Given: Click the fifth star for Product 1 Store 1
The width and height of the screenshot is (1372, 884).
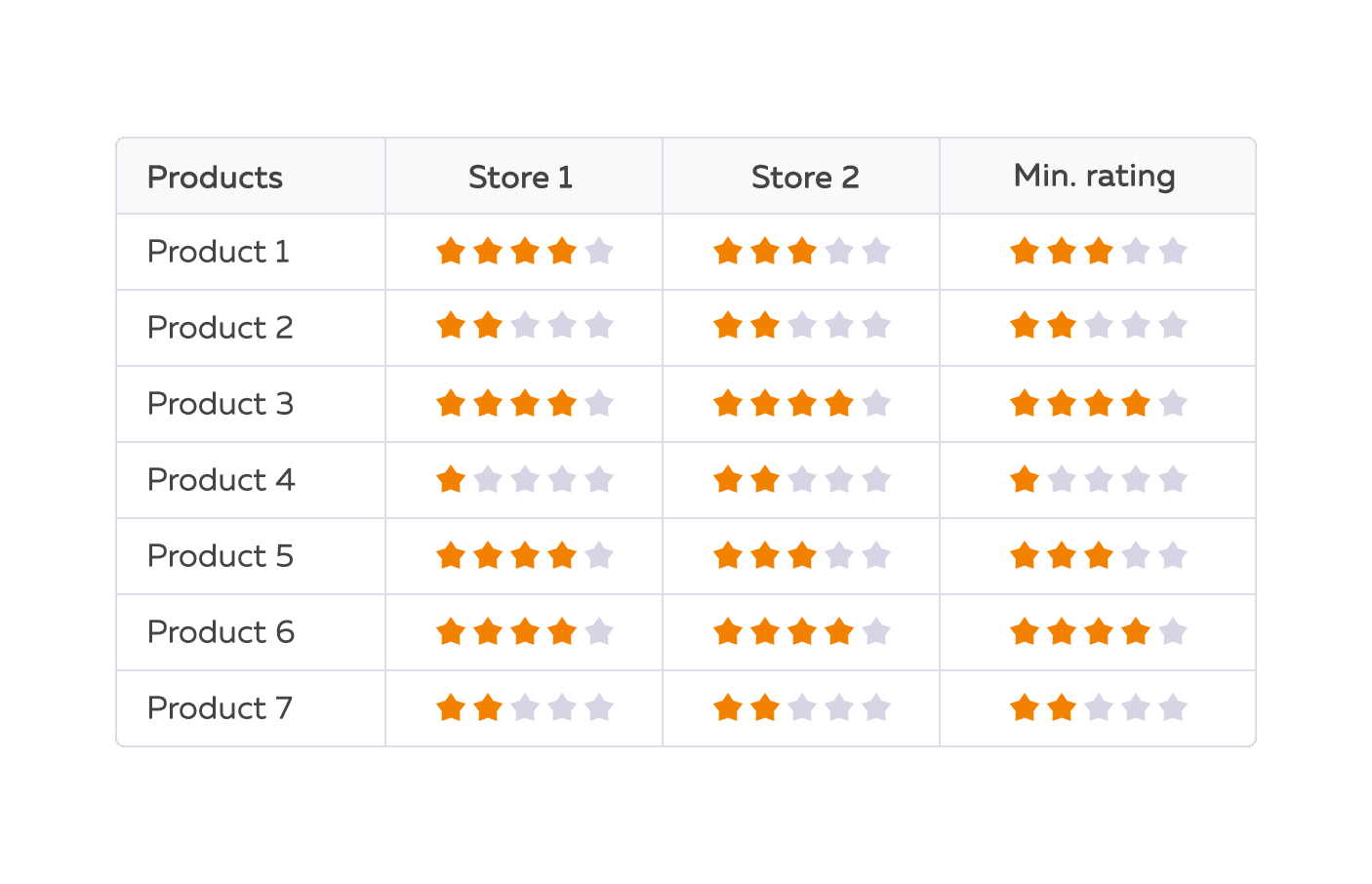Looking at the screenshot, I should pos(599,252).
